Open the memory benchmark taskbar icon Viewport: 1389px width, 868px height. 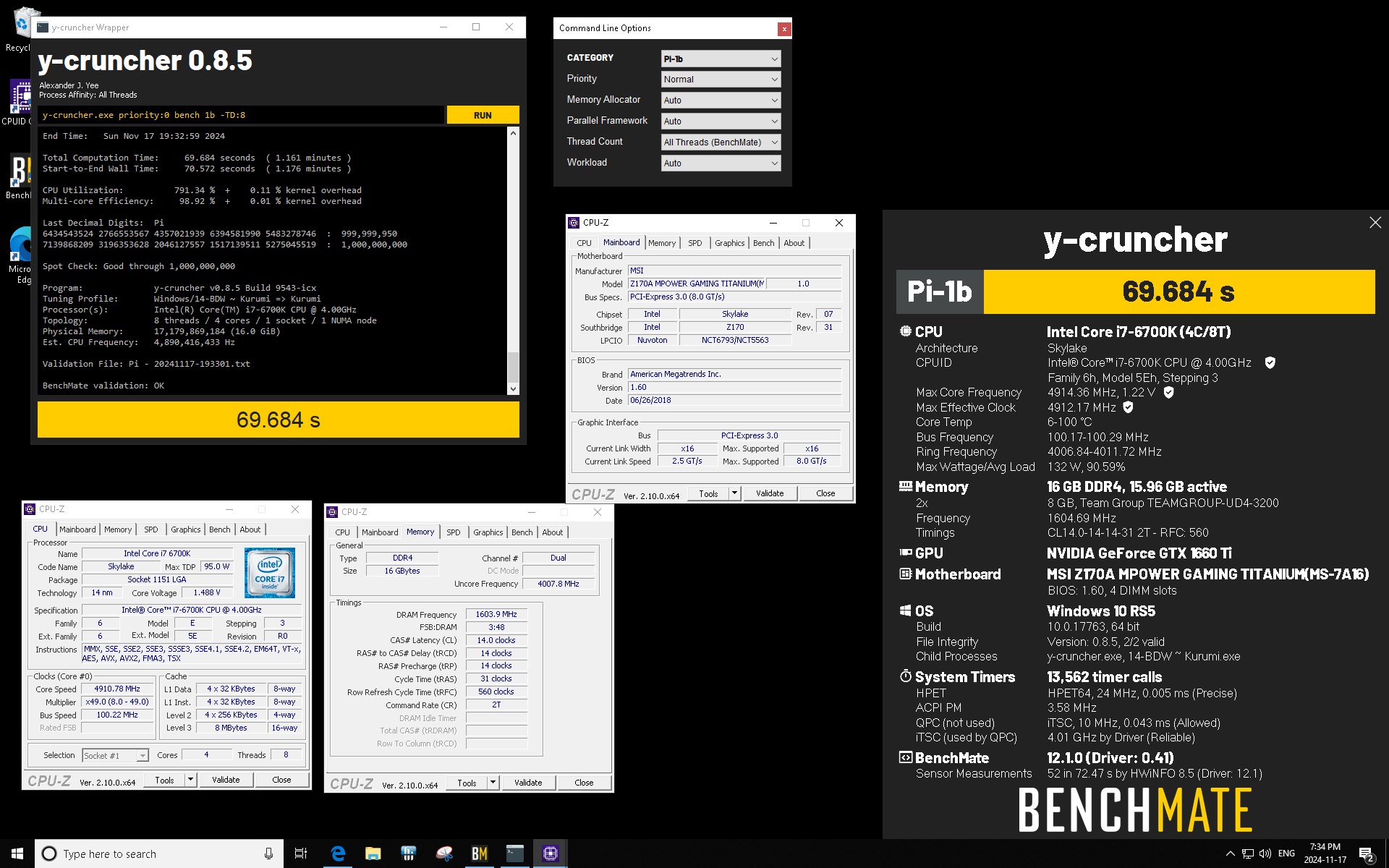[408, 854]
